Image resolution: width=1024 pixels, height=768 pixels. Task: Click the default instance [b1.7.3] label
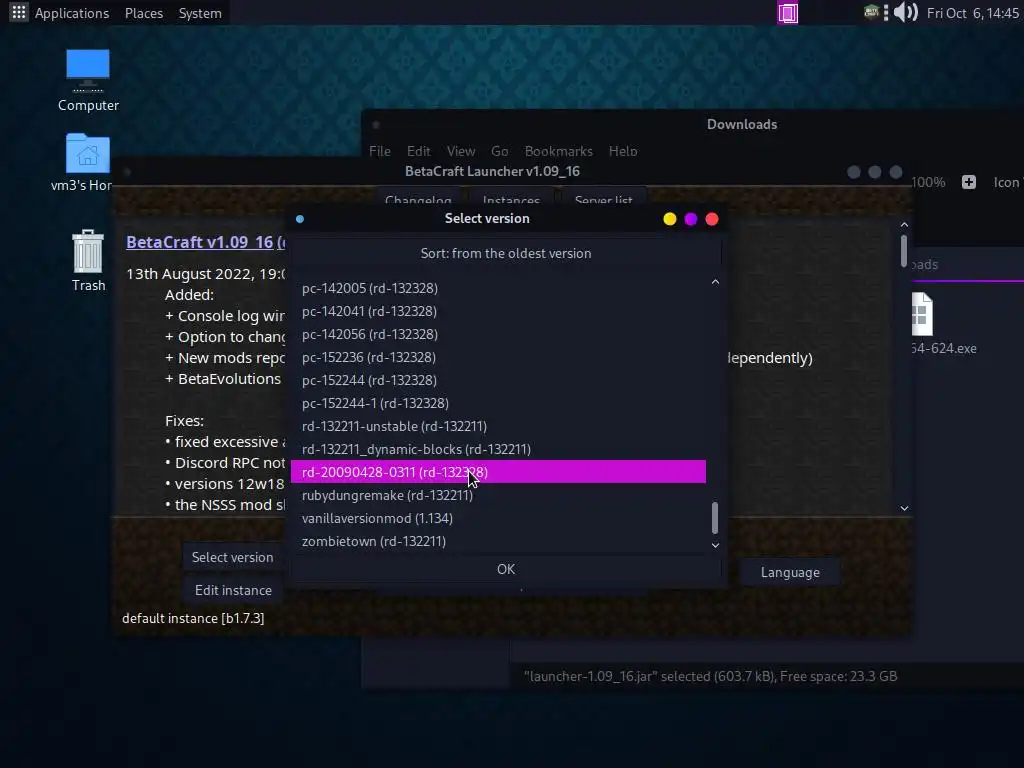(x=193, y=618)
